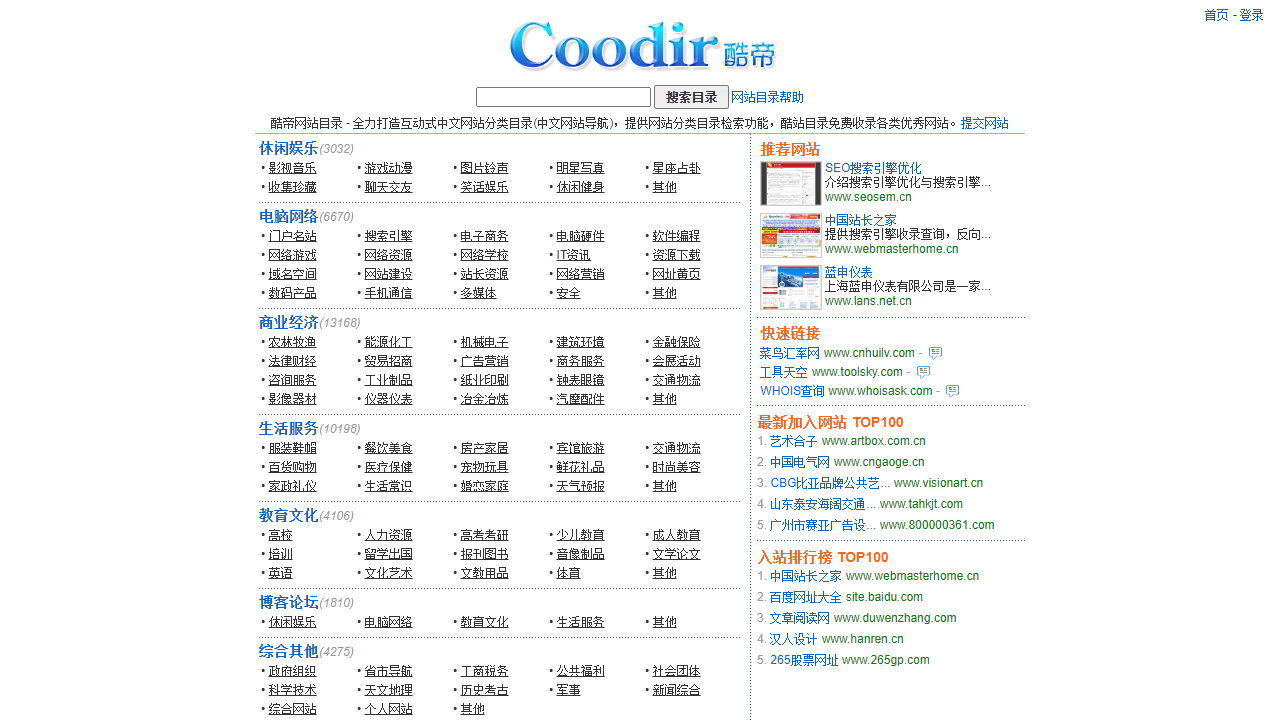Open the 汉人设计 ranking entry

[x=793, y=639]
